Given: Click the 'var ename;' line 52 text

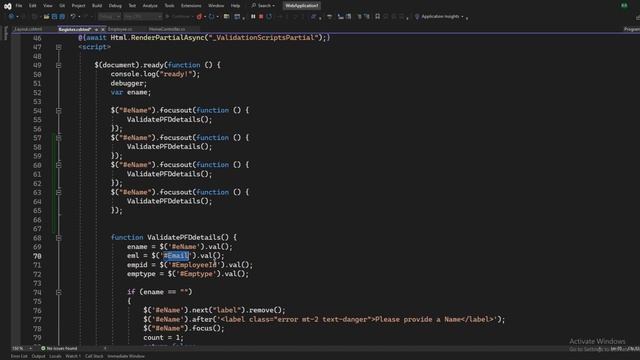Looking at the screenshot, I should [131, 92].
